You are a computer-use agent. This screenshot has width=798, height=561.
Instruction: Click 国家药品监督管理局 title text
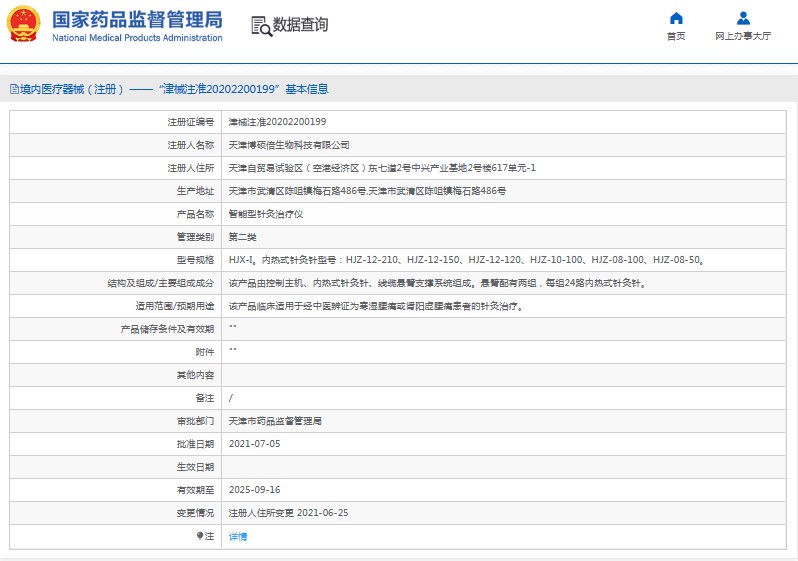137,20
